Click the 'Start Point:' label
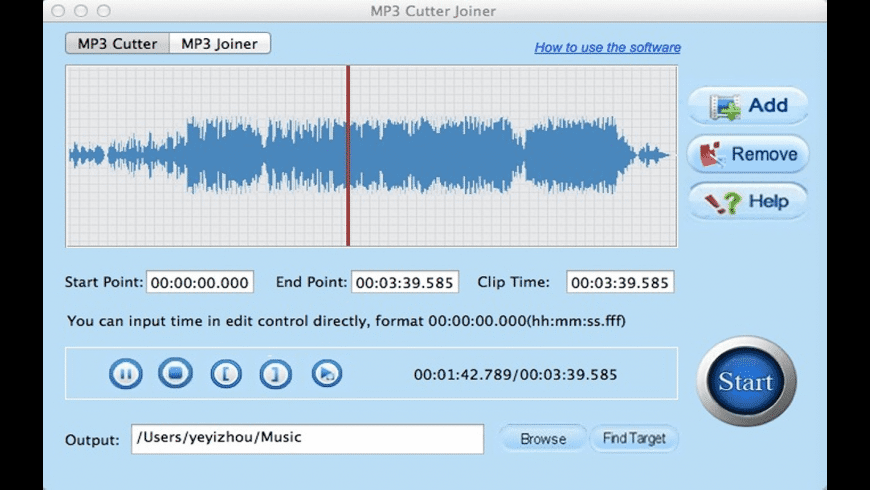This screenshot has width=870, height=490. coord(104,282)
